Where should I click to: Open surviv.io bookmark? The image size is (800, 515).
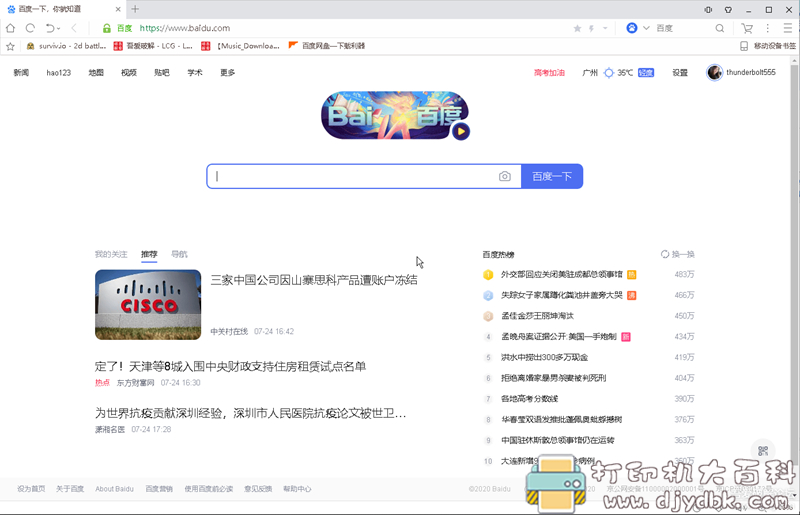click(66, 46)
